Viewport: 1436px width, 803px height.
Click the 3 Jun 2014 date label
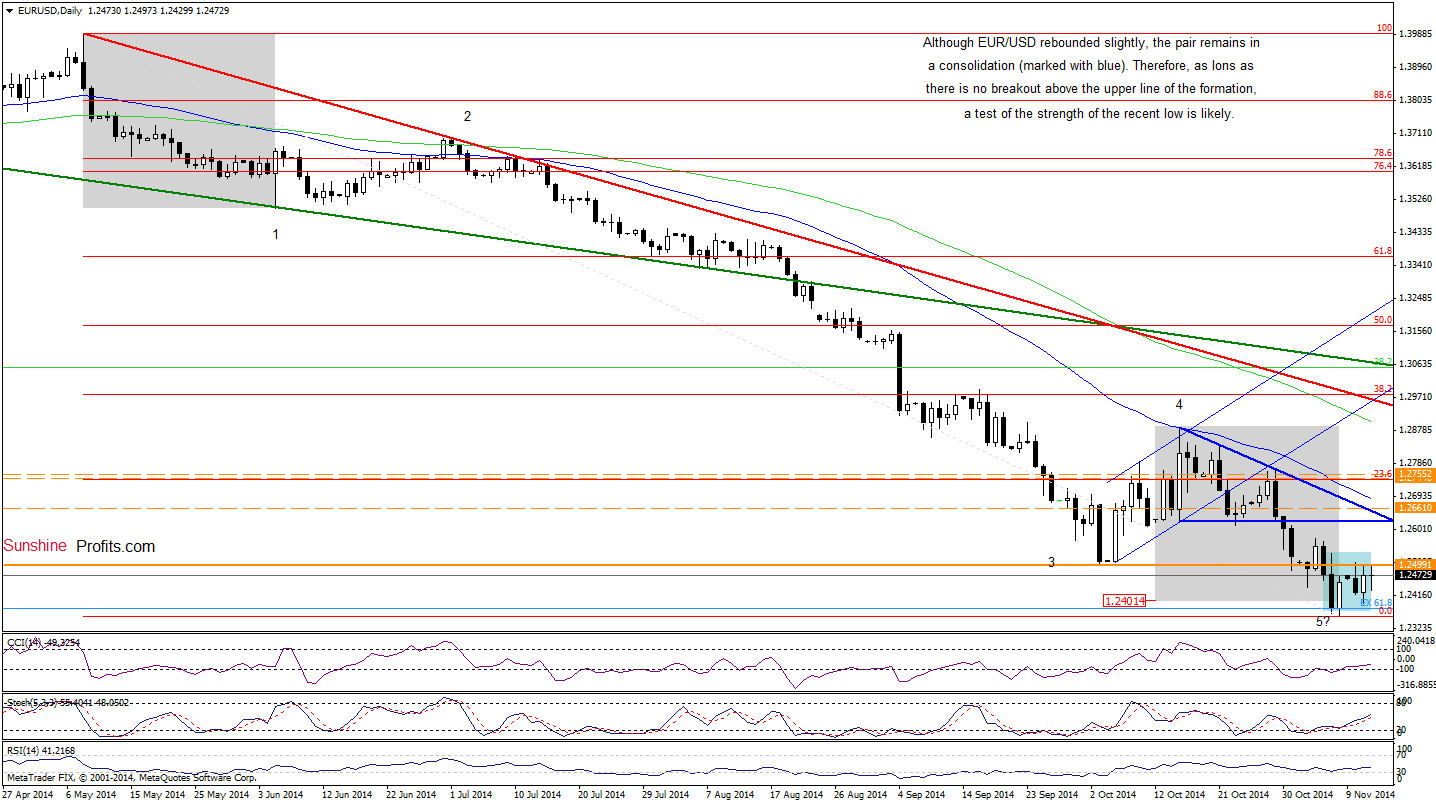tap(280, 795)
